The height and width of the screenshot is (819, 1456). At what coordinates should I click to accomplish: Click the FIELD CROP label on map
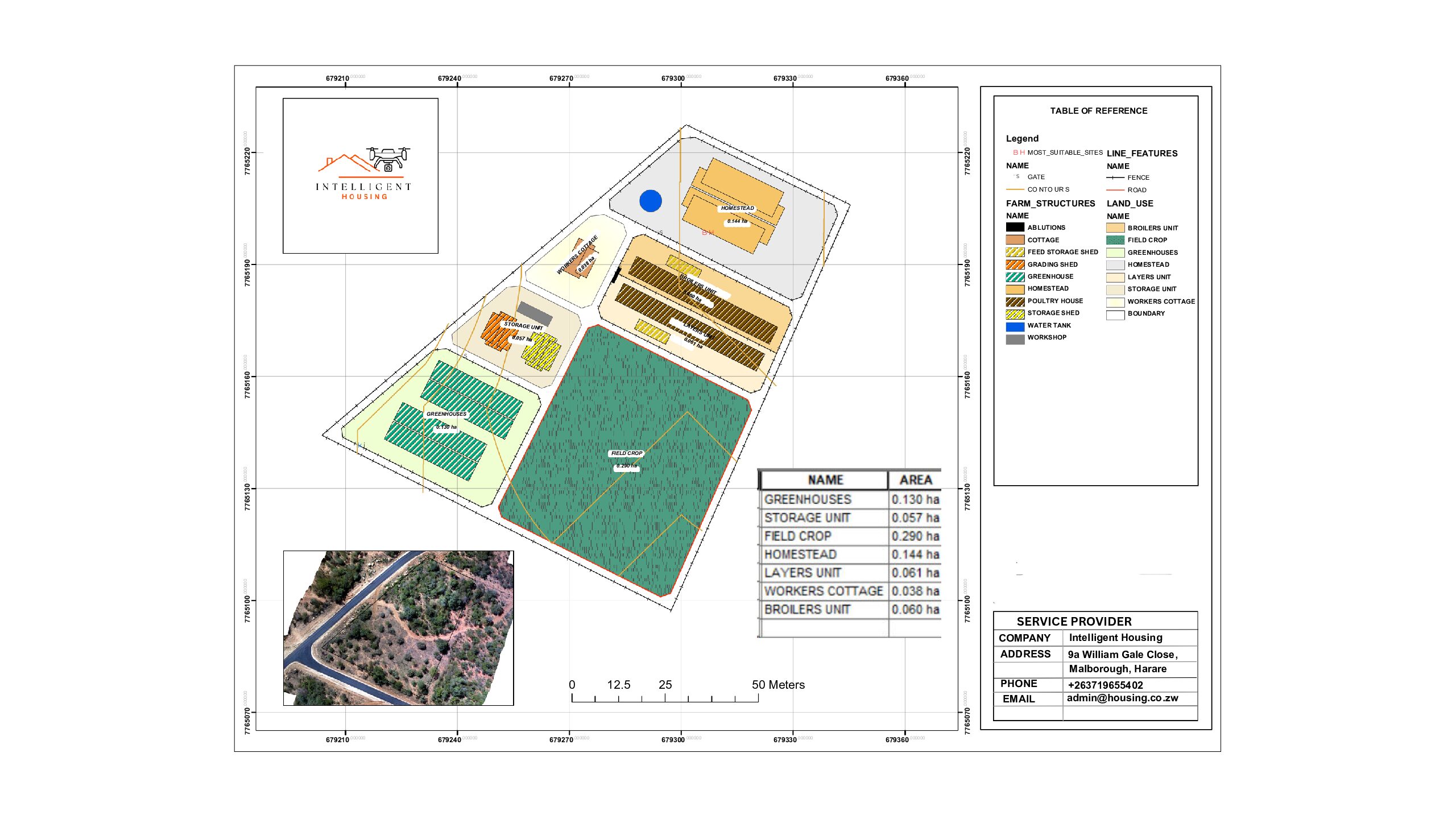pos(627,453)
